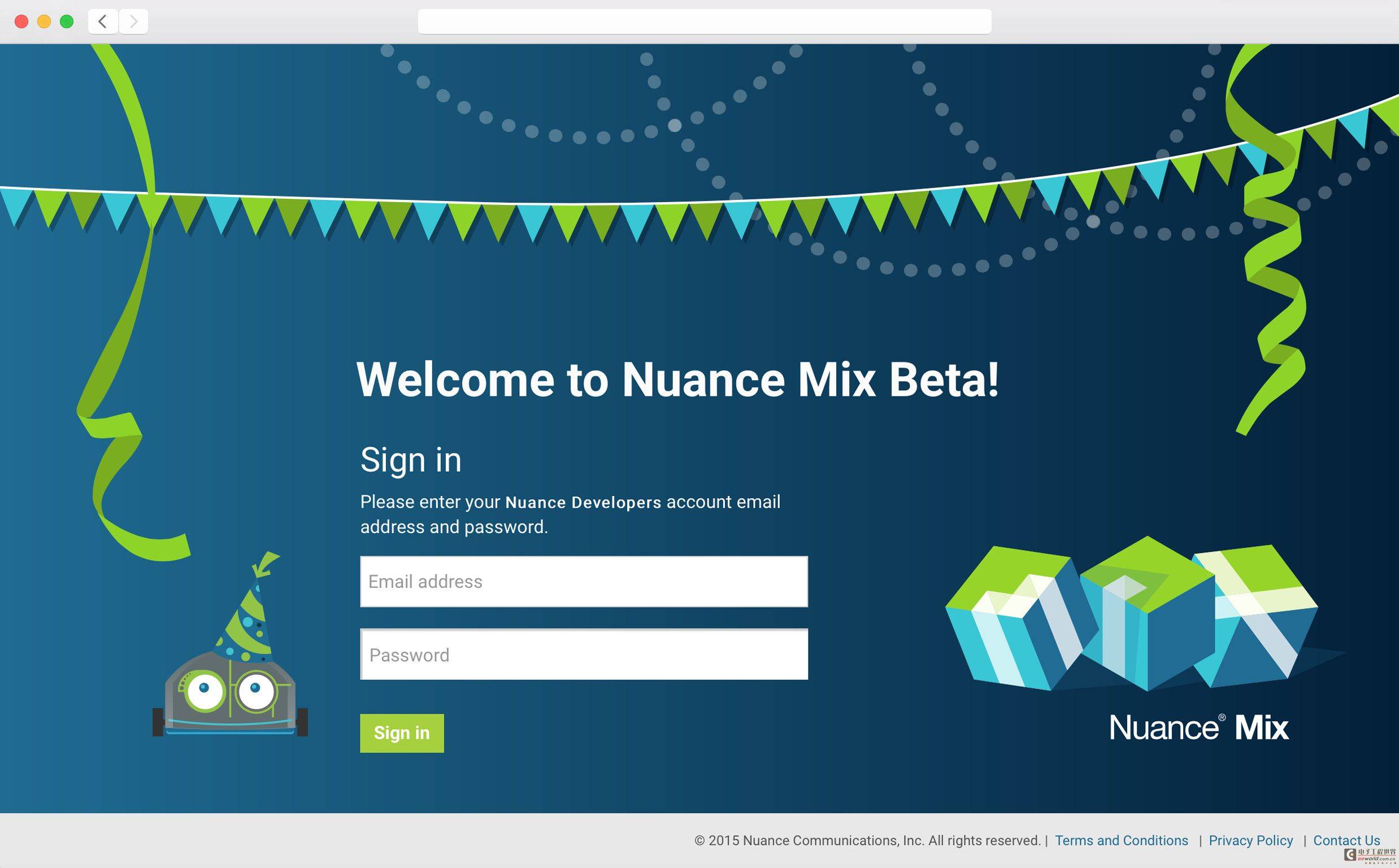The width and height of the screenshot is (1399, 868).
Task: Open the Contact Us link
Action: pos(1347,840)
